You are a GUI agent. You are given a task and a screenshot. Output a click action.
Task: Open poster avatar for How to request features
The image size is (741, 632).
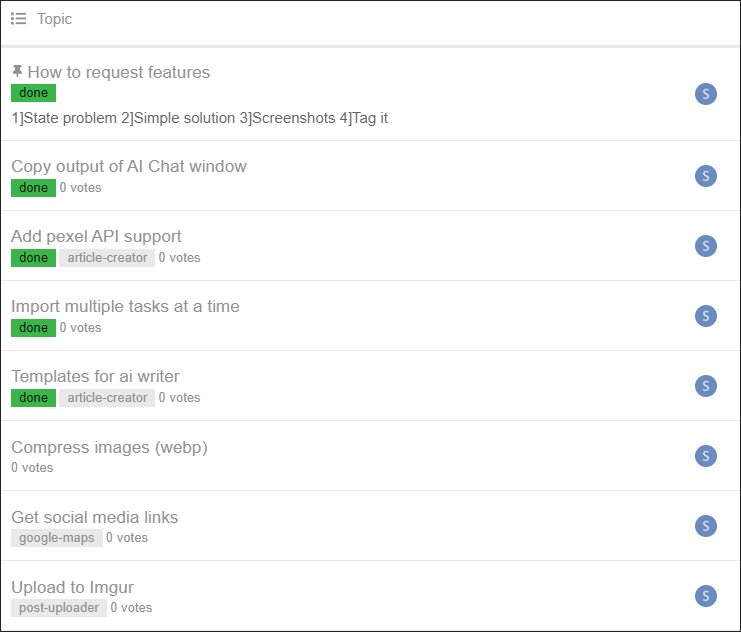(x=706, y=94)
